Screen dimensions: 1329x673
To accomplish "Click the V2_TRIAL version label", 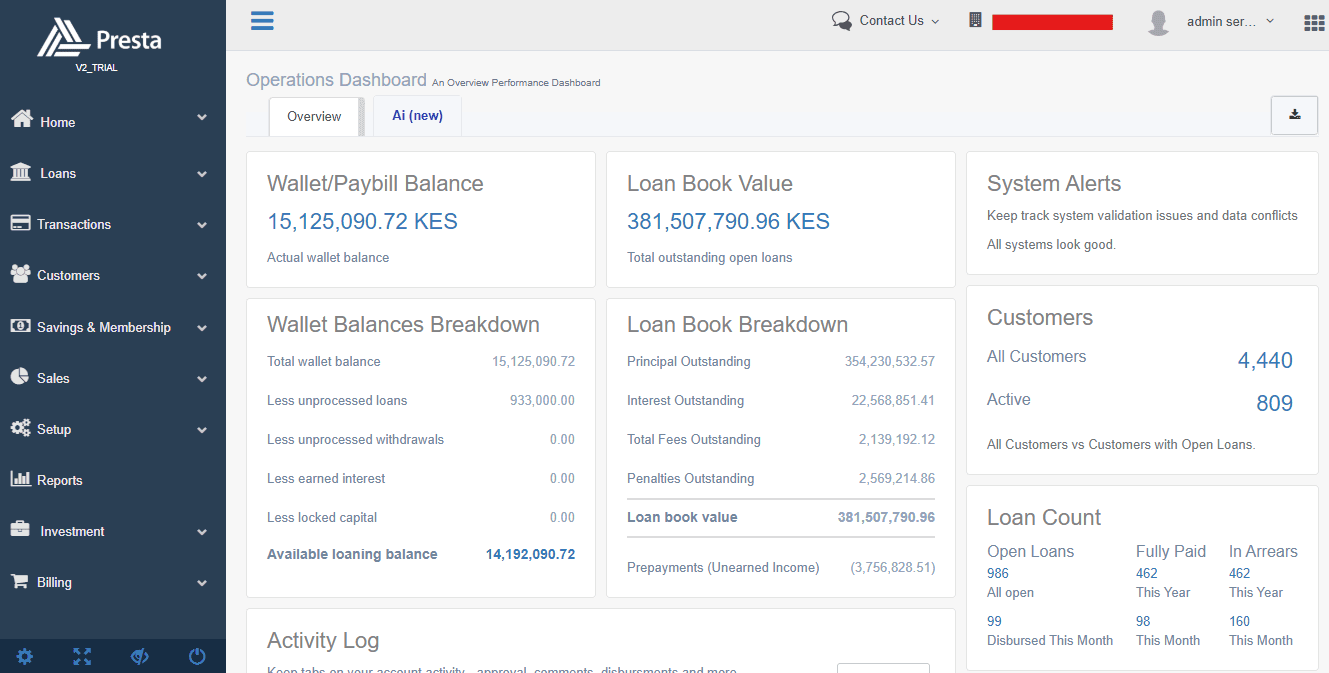I will [x=96, y=68].
